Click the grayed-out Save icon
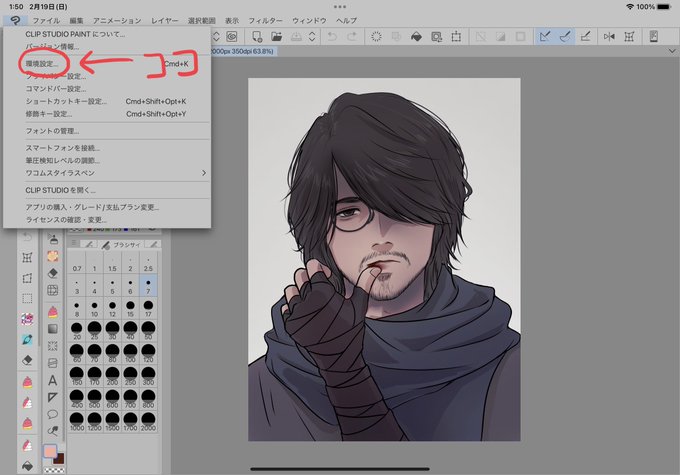 [x=296, y=37]
